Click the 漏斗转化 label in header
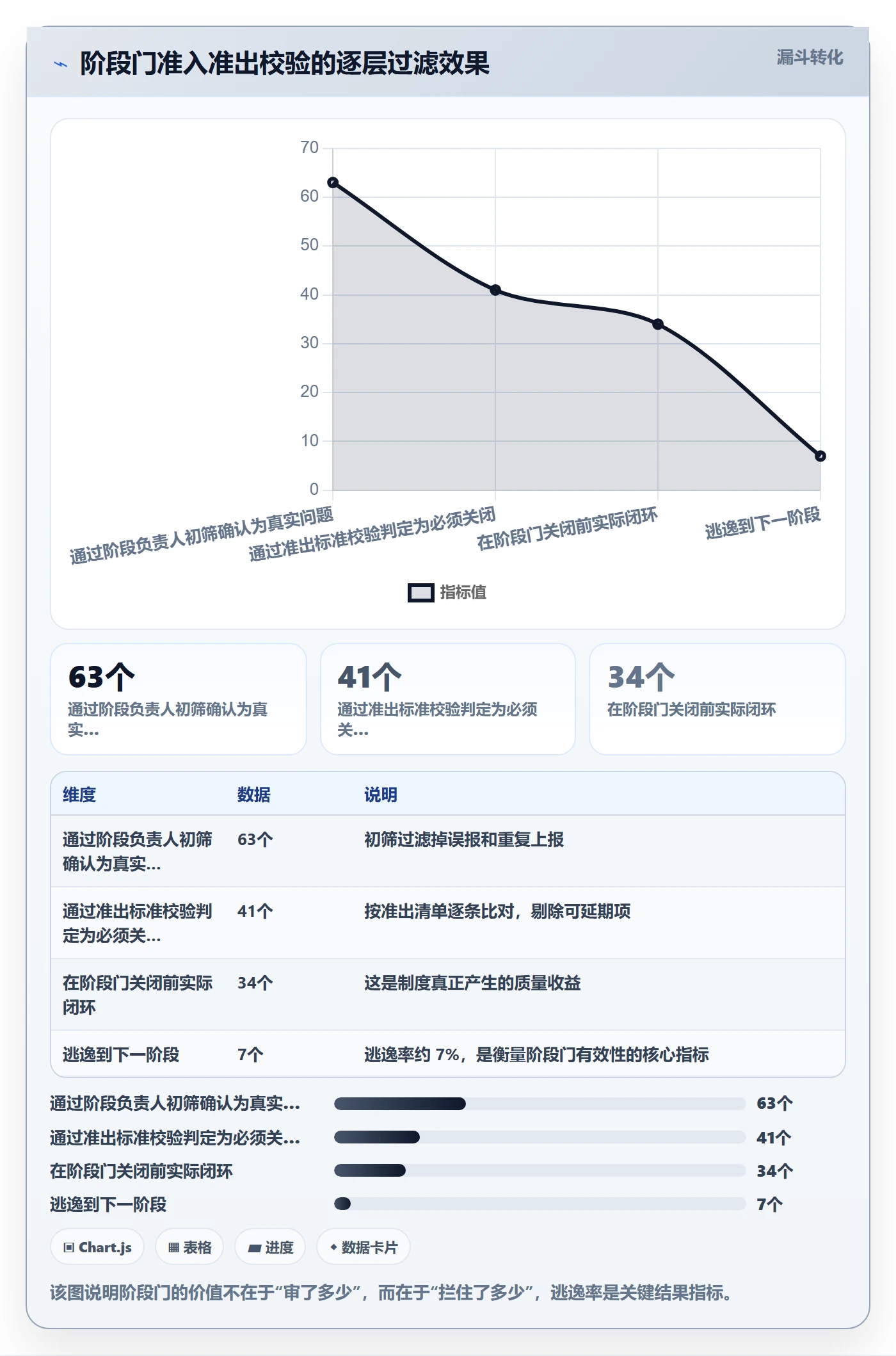 pyautogui.click(x=810, y=58)
